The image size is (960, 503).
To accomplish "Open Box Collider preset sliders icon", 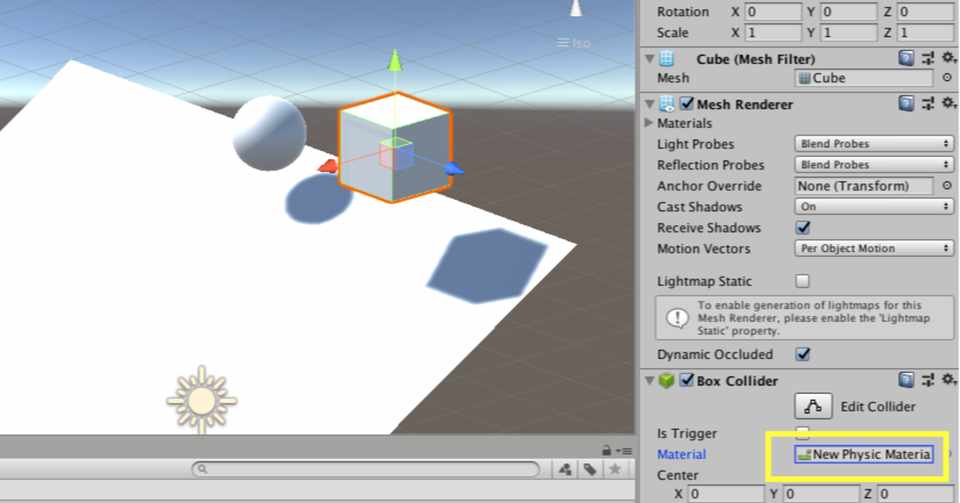I will click(928, 380).
